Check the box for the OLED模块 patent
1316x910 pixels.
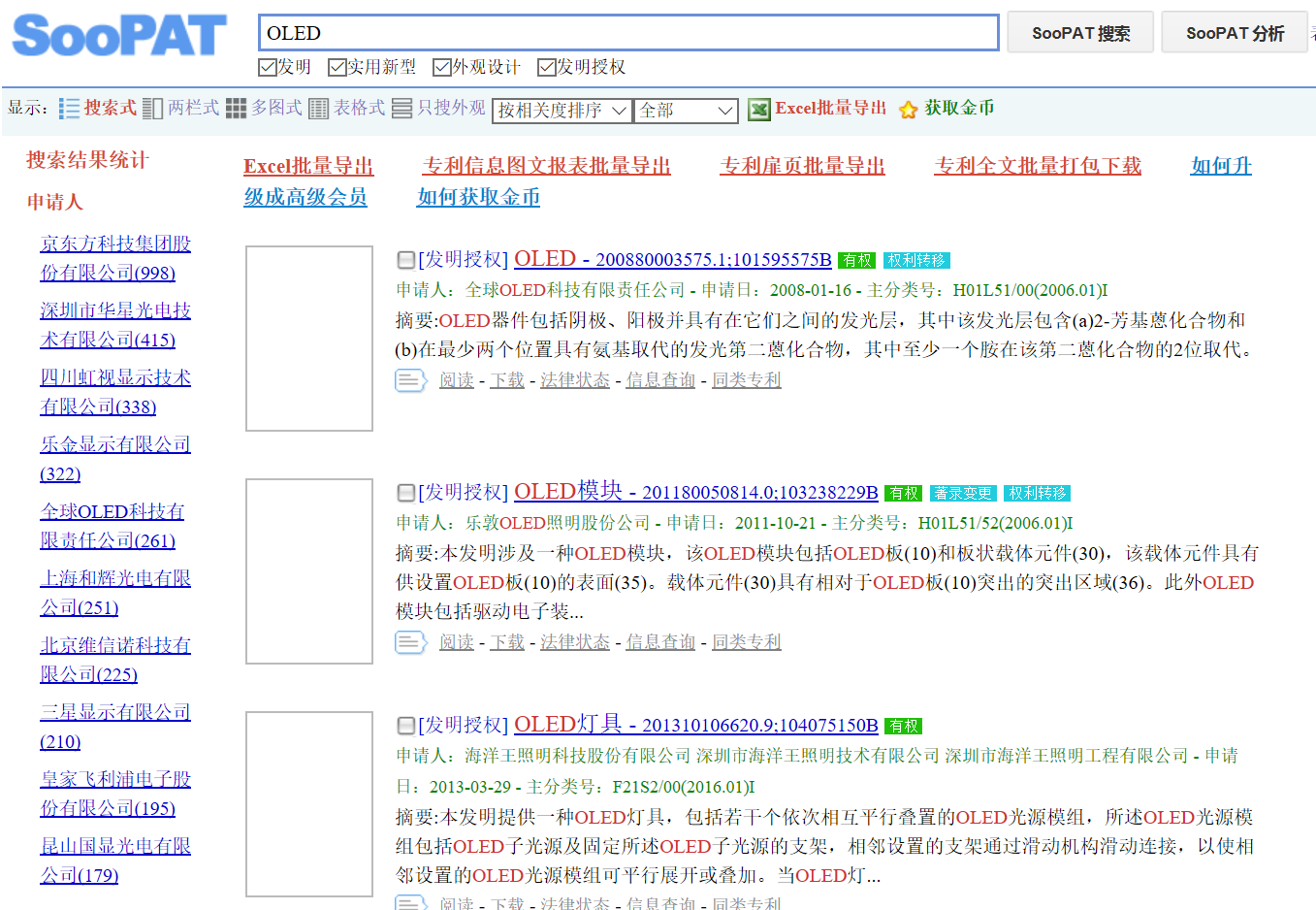[x=406, y=493]
